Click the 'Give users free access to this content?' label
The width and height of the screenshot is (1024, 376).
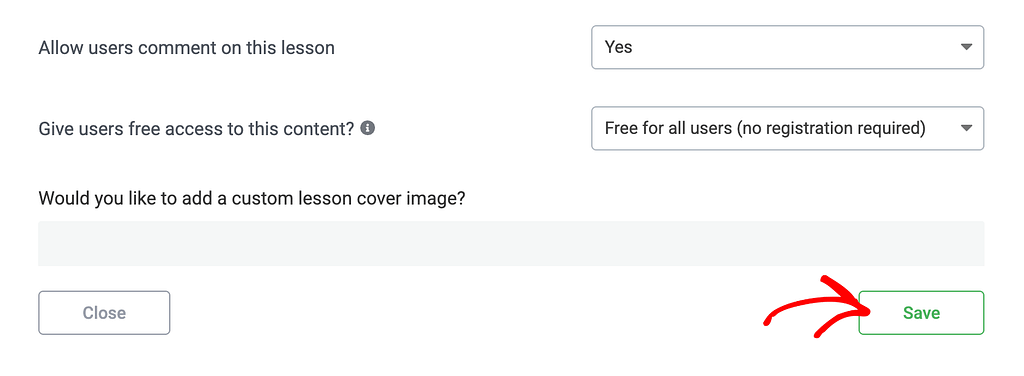click(x=197, y=129)
